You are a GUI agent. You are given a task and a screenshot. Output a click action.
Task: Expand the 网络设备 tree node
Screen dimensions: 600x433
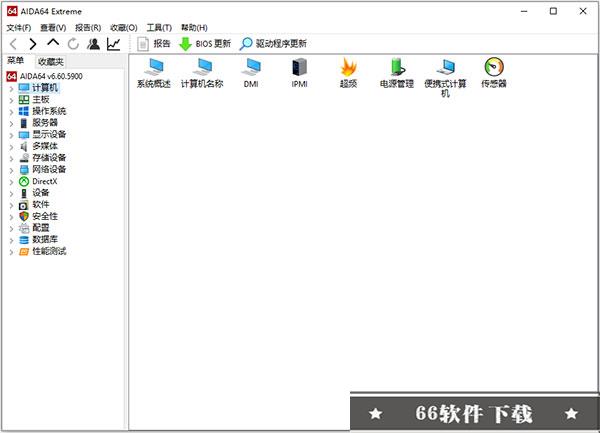pyautogui.click(x=11, y=170)
